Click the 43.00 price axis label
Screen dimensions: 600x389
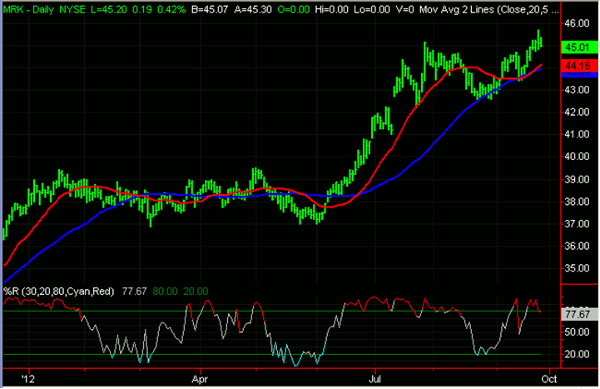coord(577,90)
